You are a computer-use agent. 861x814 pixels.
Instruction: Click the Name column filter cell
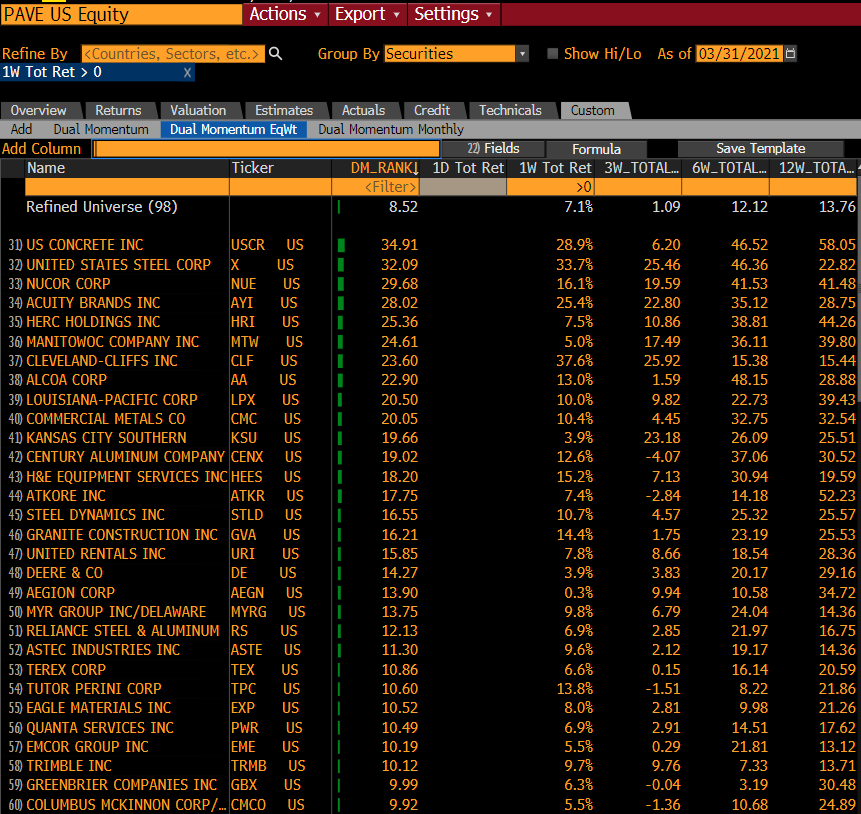127,187
